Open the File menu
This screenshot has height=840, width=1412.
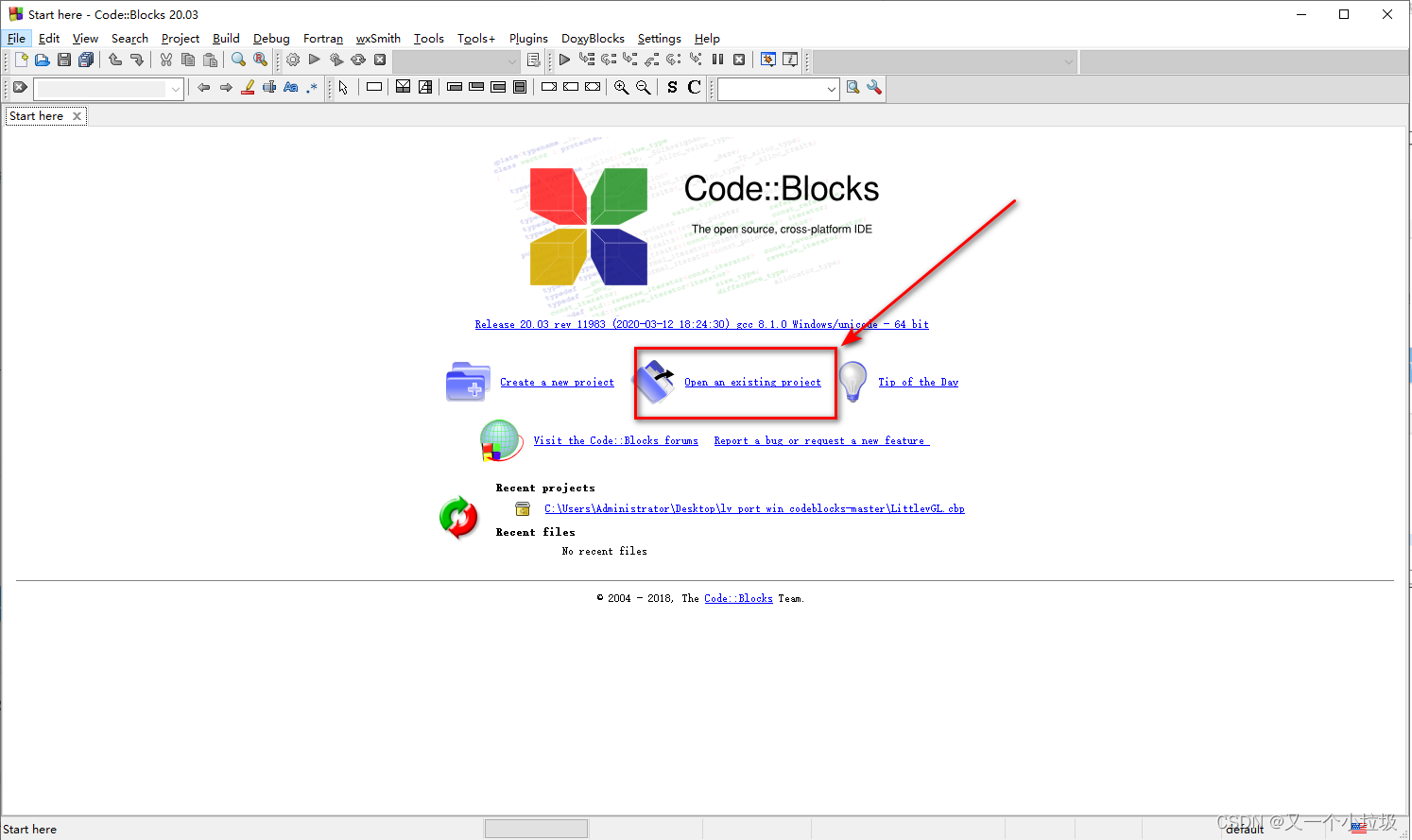(x=16, y=39)
